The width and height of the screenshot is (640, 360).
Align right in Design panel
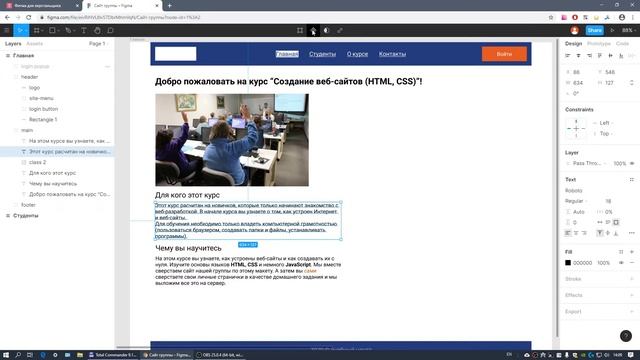pos(589,56)
